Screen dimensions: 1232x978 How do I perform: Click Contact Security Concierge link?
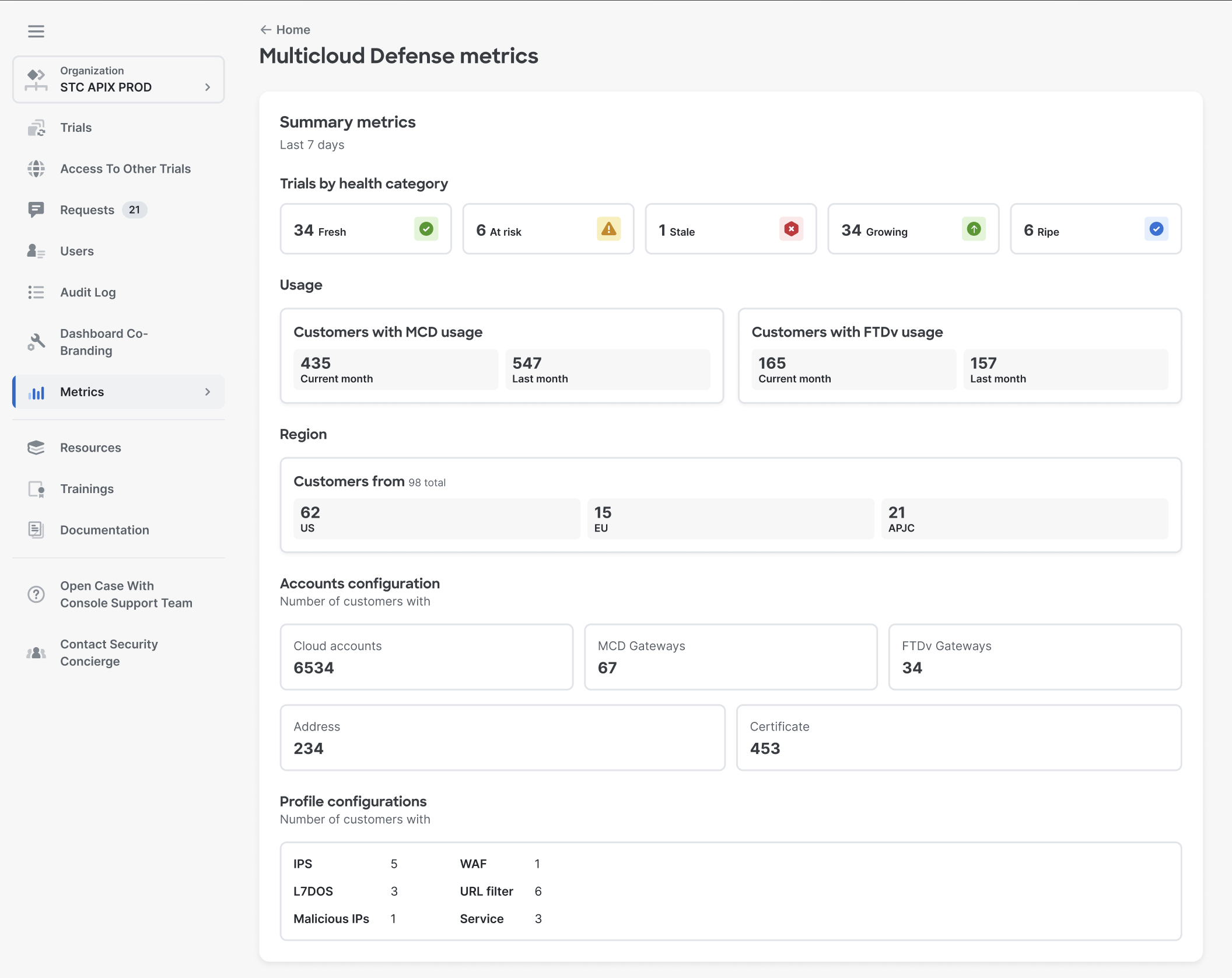click(x=108, y=652)
